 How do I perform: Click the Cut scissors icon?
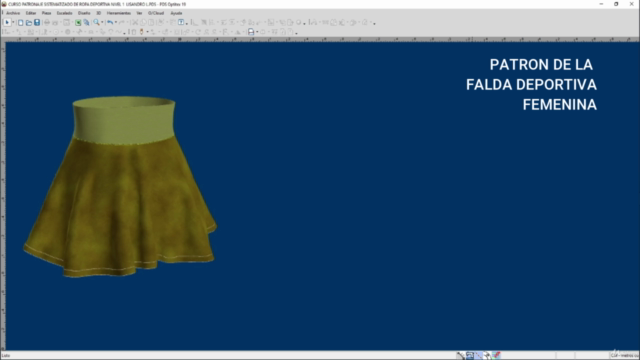[135, 22]
